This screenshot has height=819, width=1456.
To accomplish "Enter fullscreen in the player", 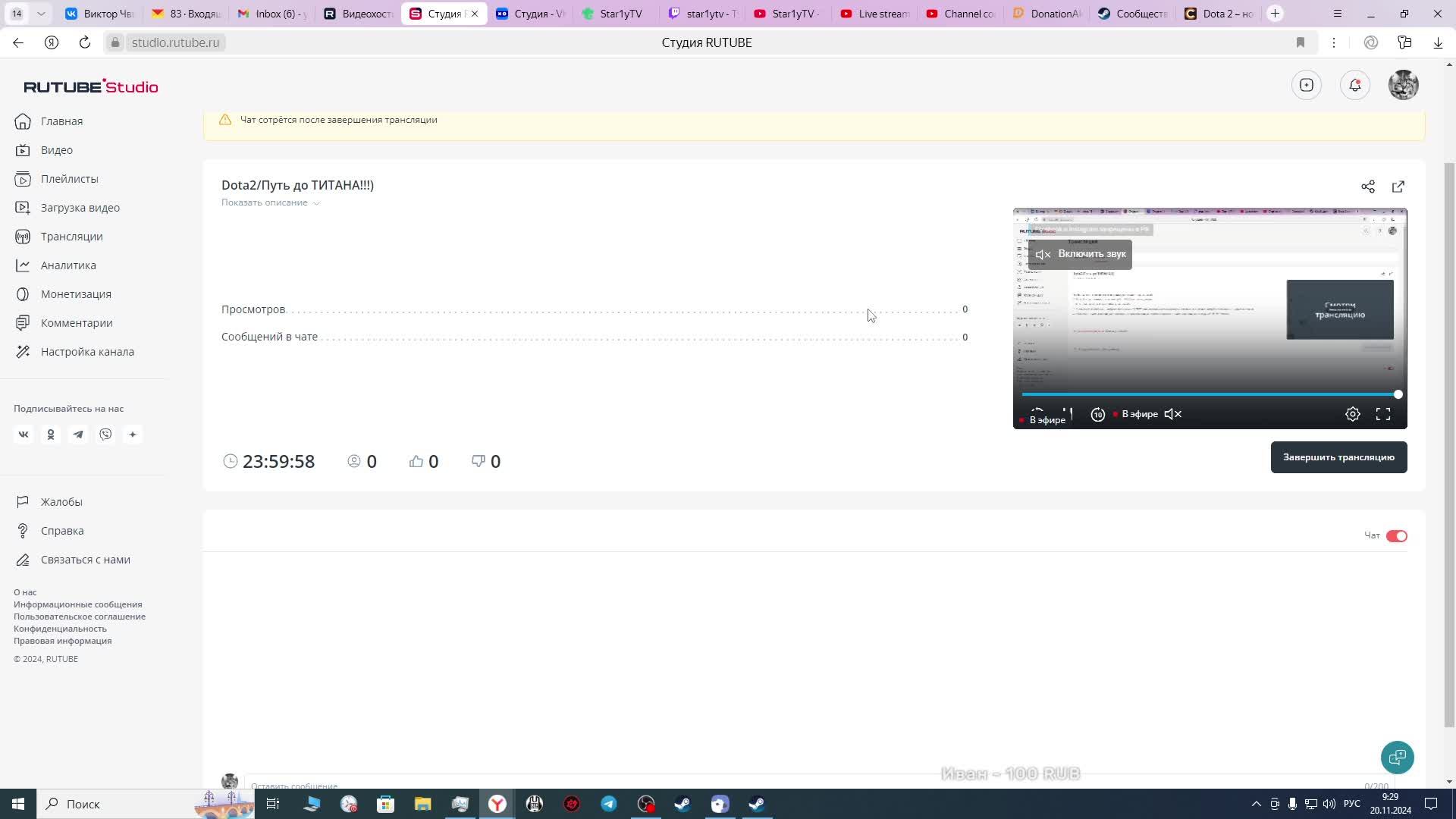I will point(1383,414).
